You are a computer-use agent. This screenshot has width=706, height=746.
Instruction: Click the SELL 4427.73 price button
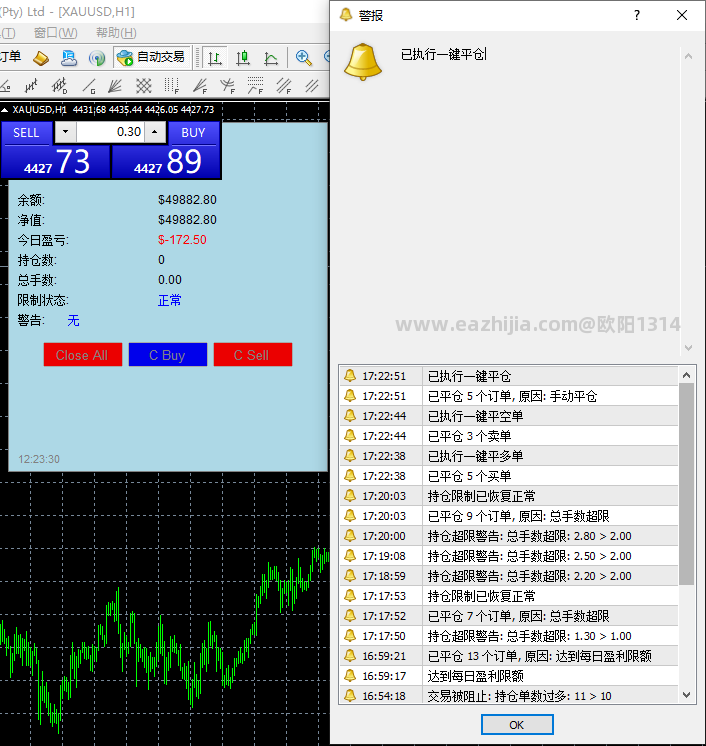(55, 162)
